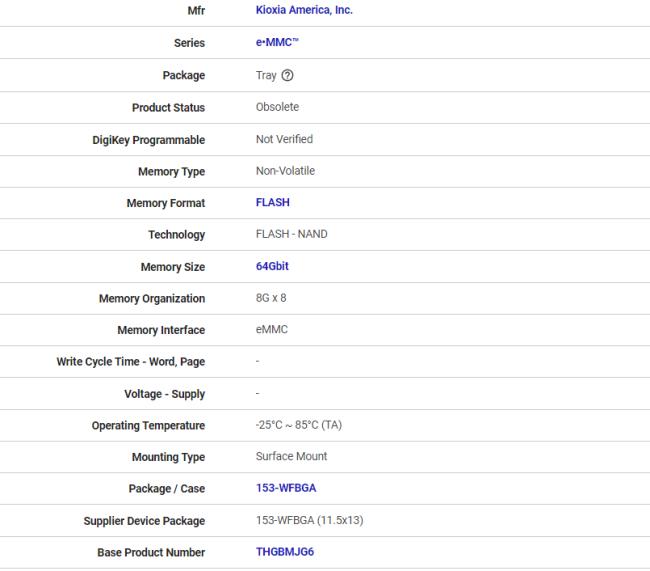
Task: Follow the 64Gbit memory size link
Action: pyautogui.click(x=272, y=266)
